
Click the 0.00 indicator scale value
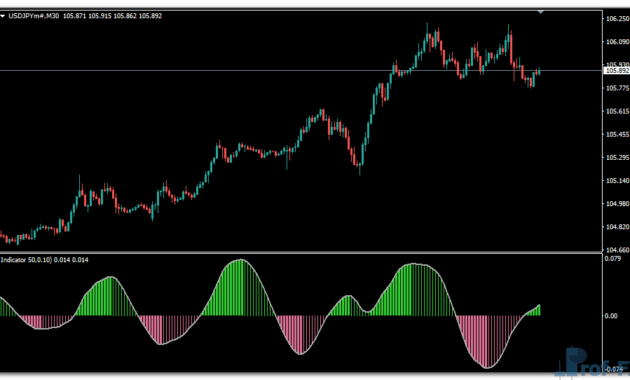pyautogui.click(x=611, y=316)
